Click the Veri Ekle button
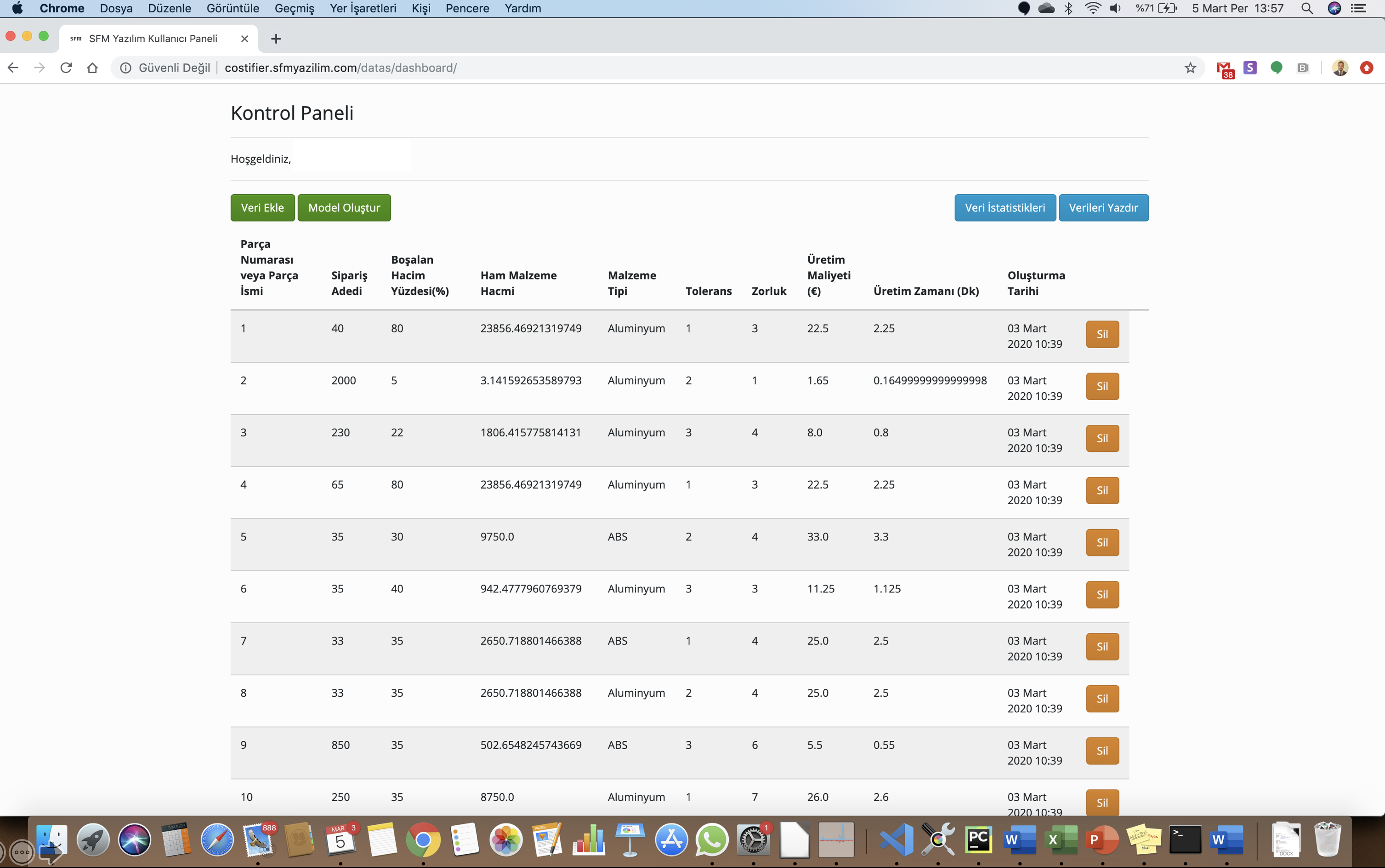The width and height of the screenshot is (1385, 868). 262,208
